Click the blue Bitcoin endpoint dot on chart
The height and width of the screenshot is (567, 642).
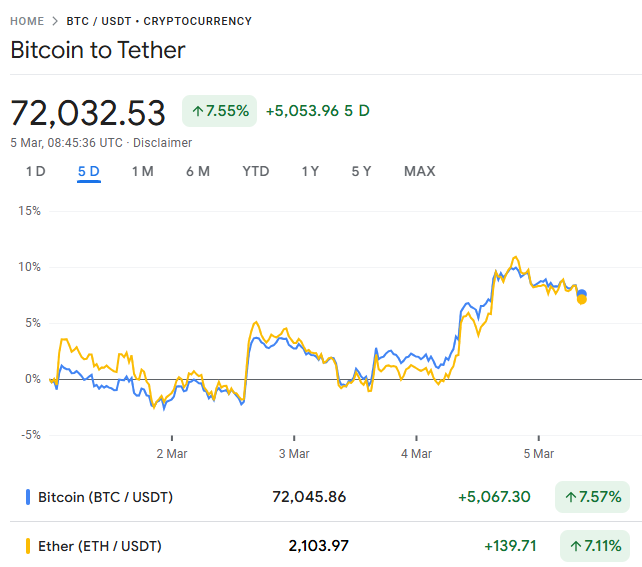(x=582, y=294)
